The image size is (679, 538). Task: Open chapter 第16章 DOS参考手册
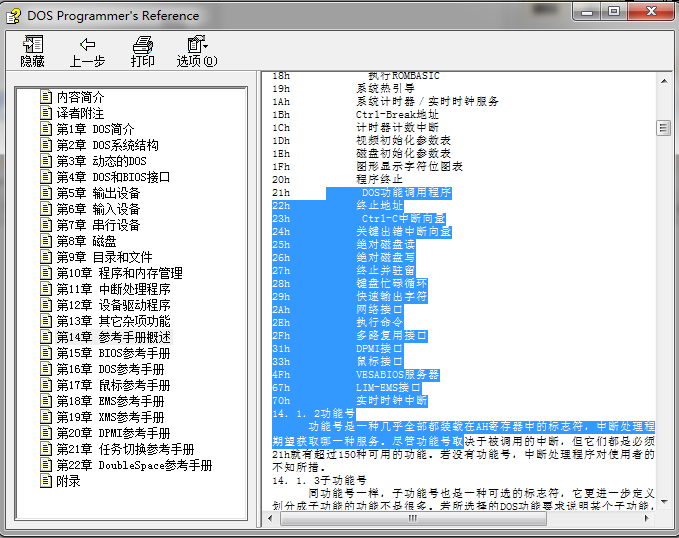[x=110, y=369]
